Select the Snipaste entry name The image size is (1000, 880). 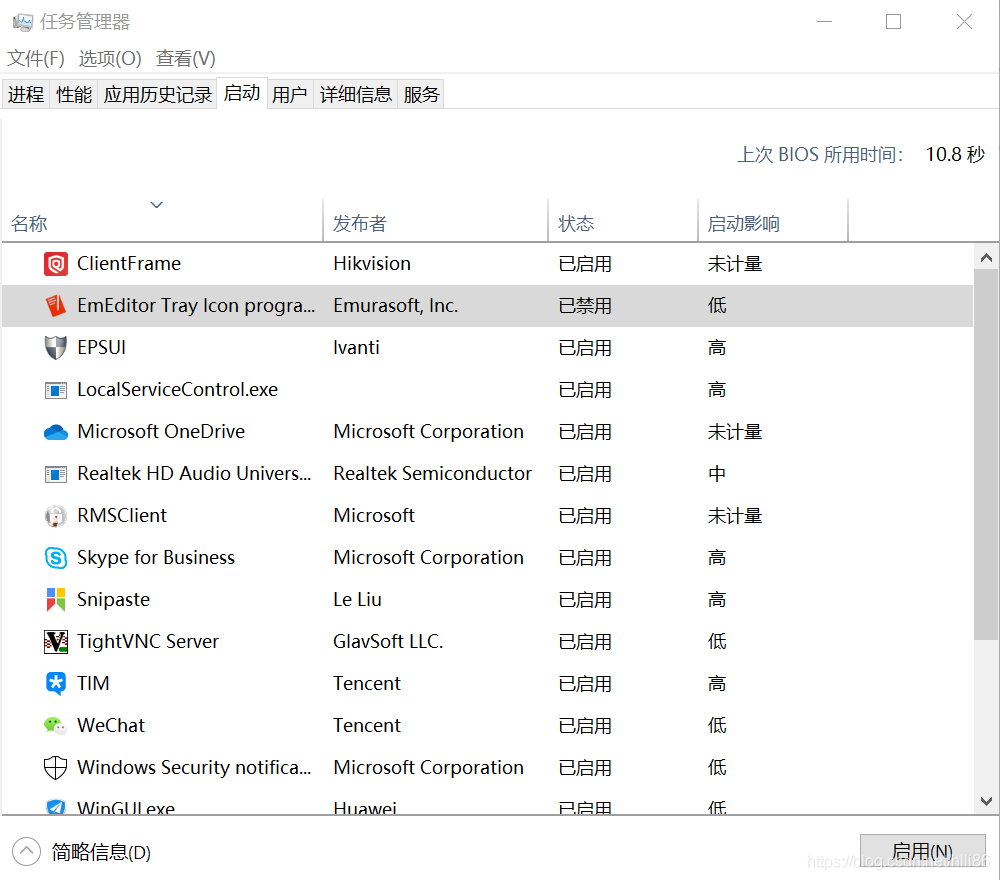[114, 599]
